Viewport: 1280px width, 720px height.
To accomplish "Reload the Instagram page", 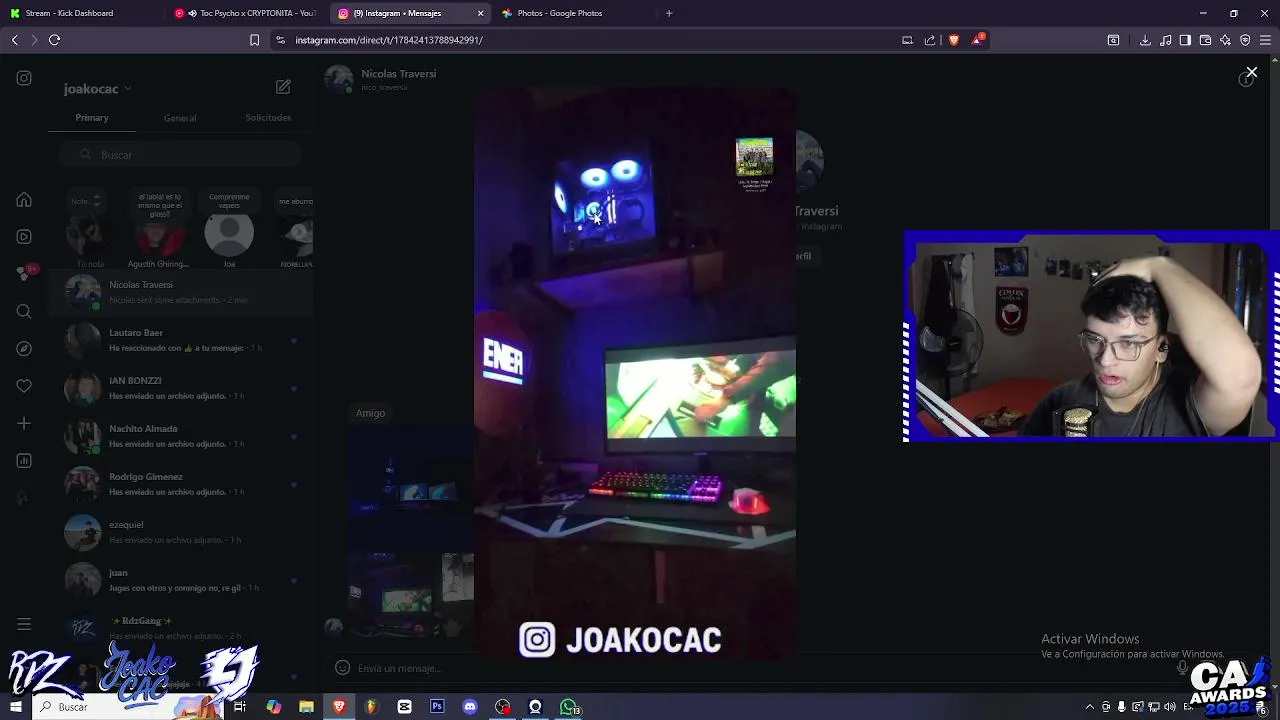I will 55,40.
